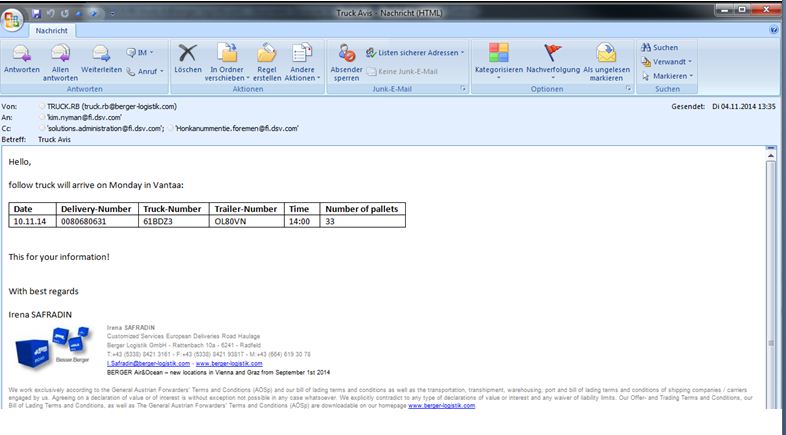786x435 pixels.
Task: Click the Suchen search button
Action: click(x=660, y=47)
